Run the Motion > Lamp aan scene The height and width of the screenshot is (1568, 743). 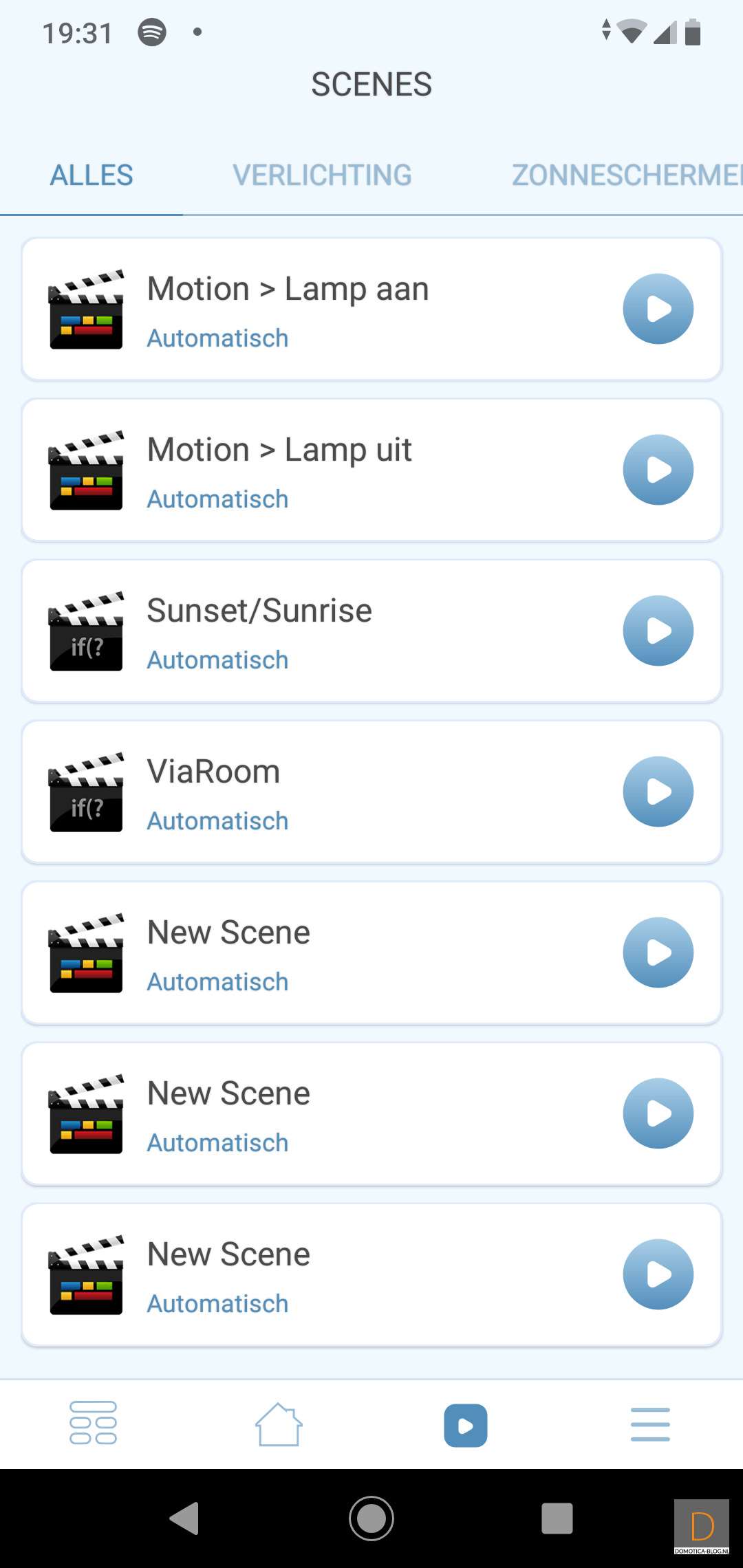(x=658, y=309)
